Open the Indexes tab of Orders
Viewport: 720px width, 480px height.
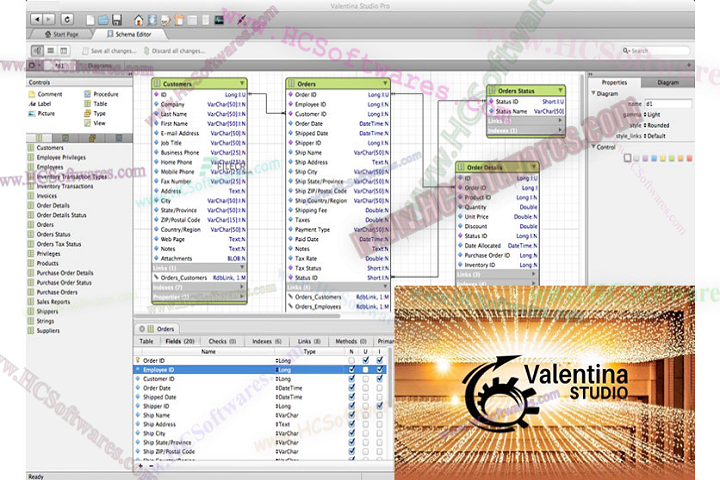266,341
